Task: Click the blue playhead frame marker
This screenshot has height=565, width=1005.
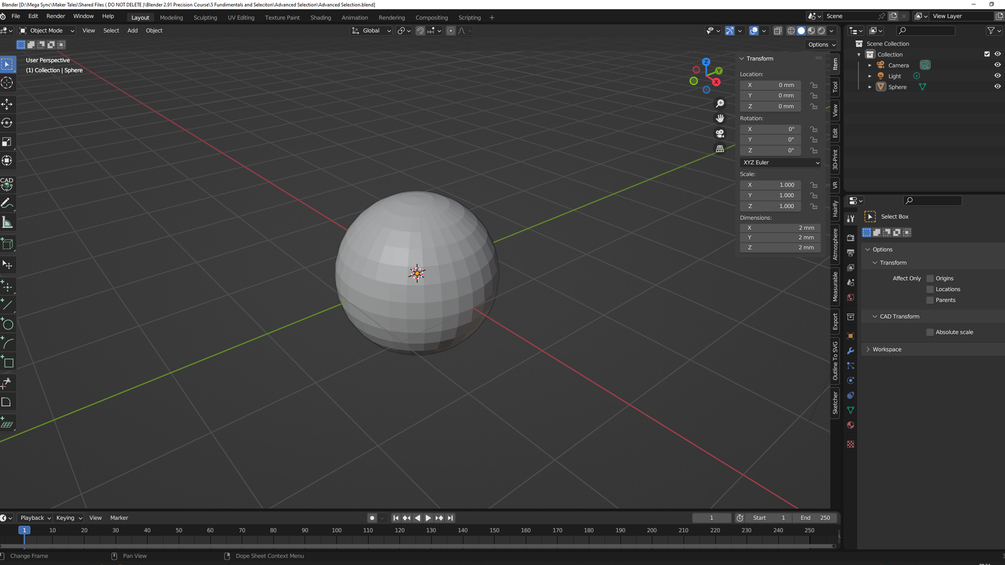Action: point(24,530)
